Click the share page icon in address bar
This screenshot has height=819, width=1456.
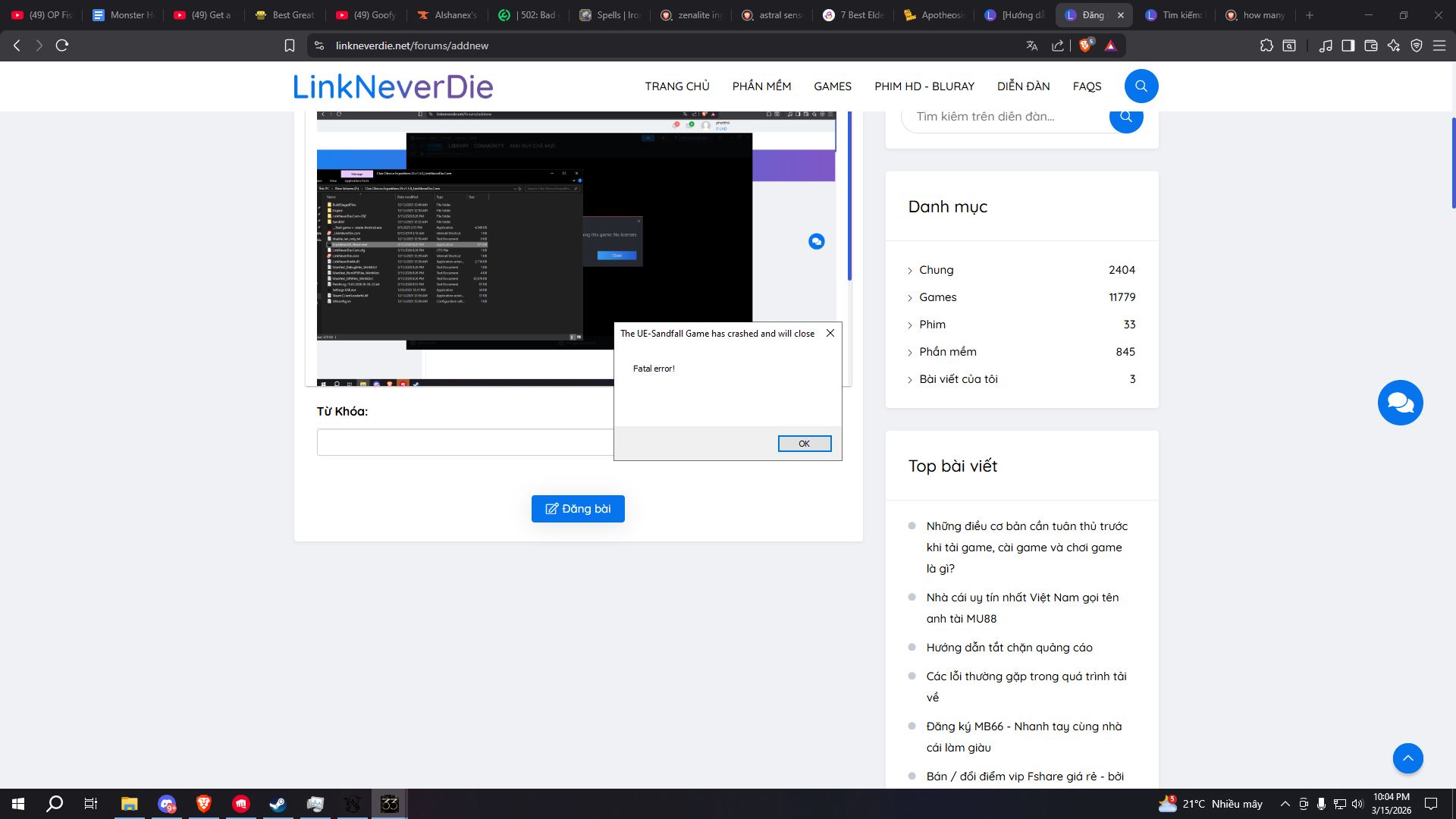pos(1058,45)
